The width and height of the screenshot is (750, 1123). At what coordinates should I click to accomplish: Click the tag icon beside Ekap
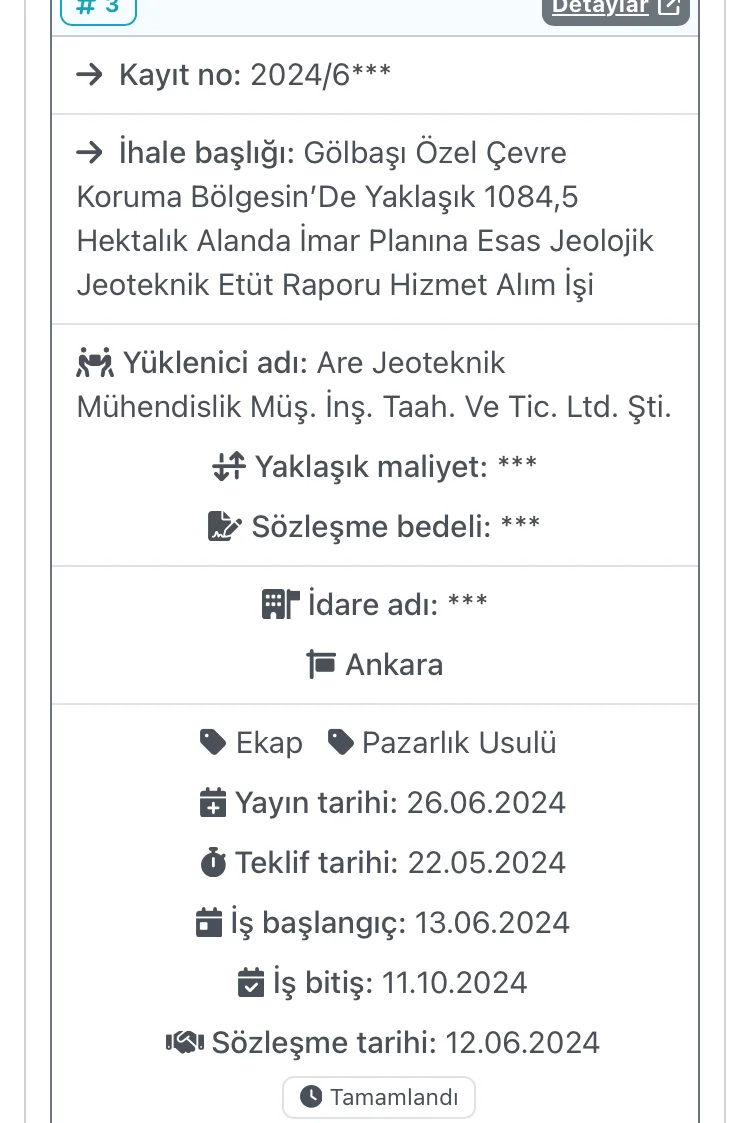tap(213, 742)
